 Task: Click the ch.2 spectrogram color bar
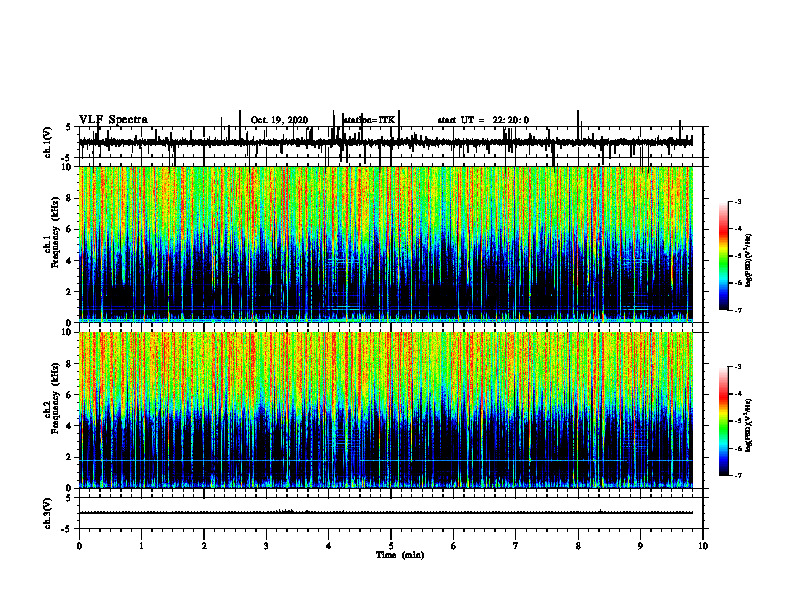click(723, 421)
